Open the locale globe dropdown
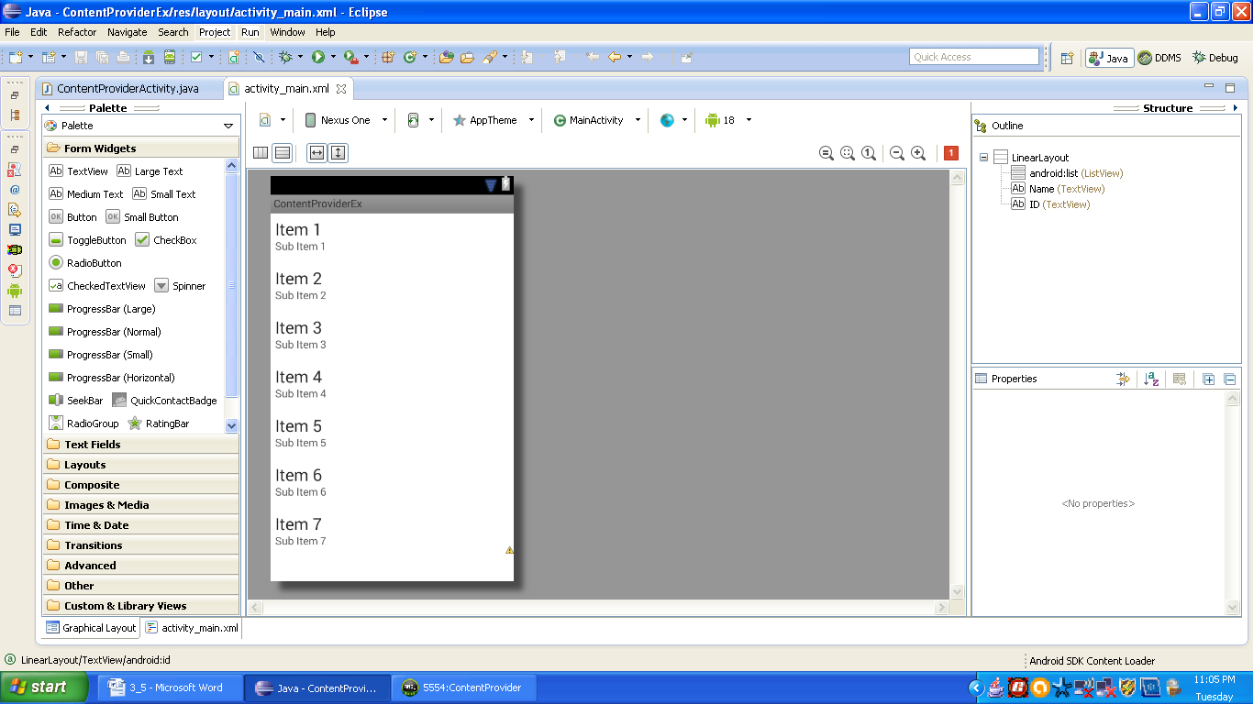This screenshot has width=1253, height=704. [674, 120]
